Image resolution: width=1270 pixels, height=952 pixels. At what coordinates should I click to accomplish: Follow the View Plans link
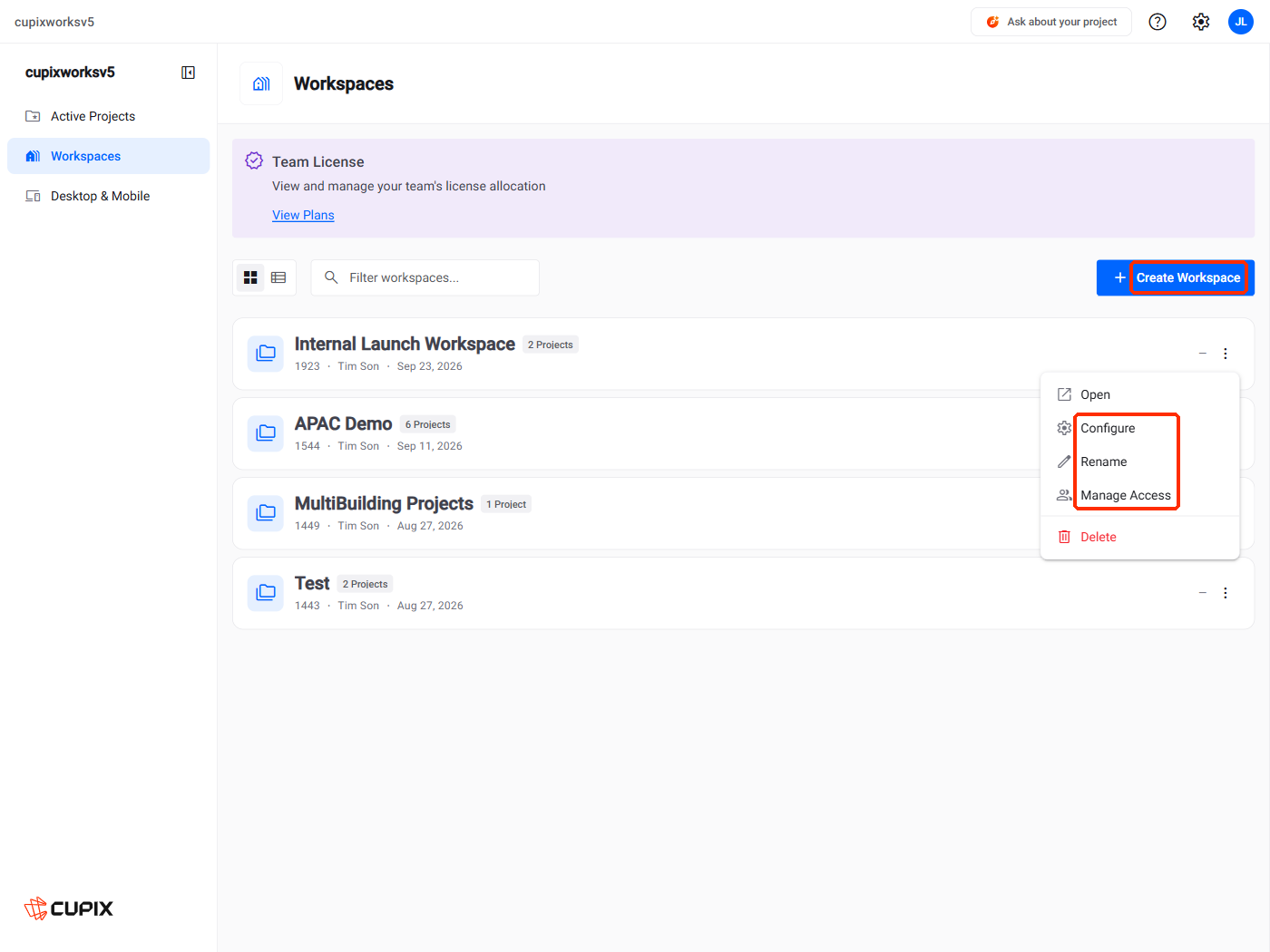pos(303,215)
